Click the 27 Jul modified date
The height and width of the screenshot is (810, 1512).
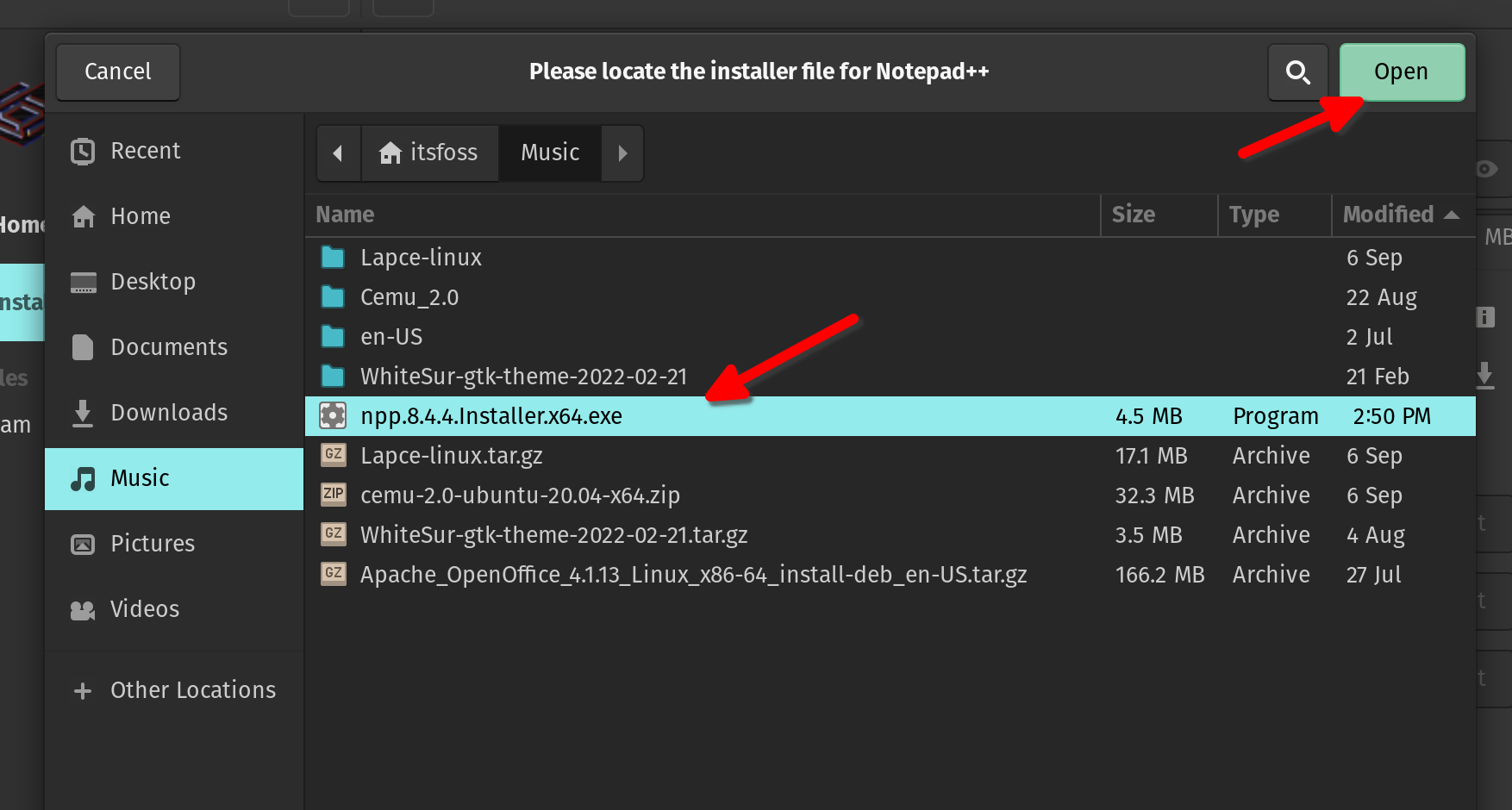click(1374, 575)
